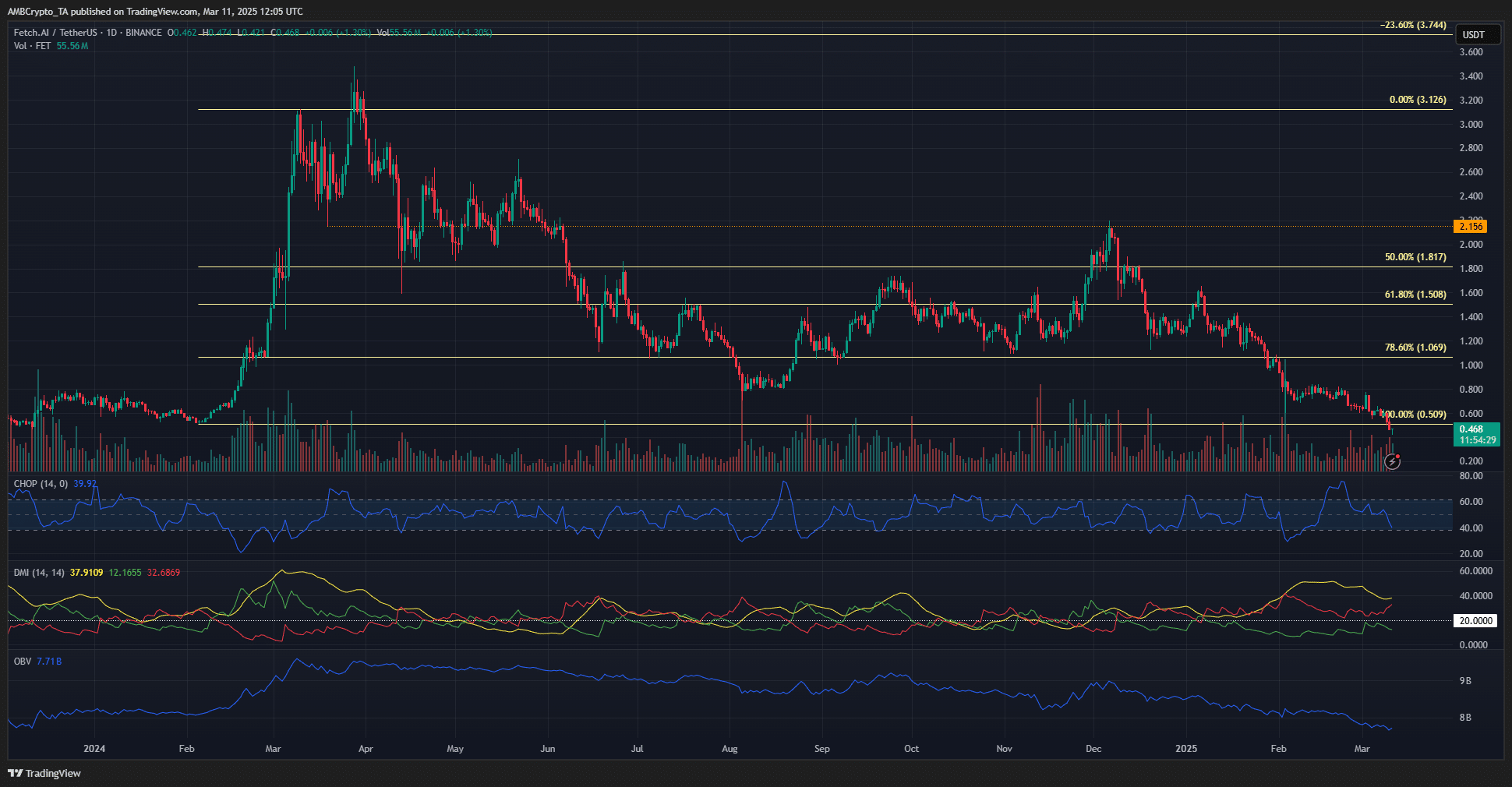The width and height of the screenshot is (1512, 787).
Task: Click the DMI ADX value 37.9109
Action: click(87, 573)
